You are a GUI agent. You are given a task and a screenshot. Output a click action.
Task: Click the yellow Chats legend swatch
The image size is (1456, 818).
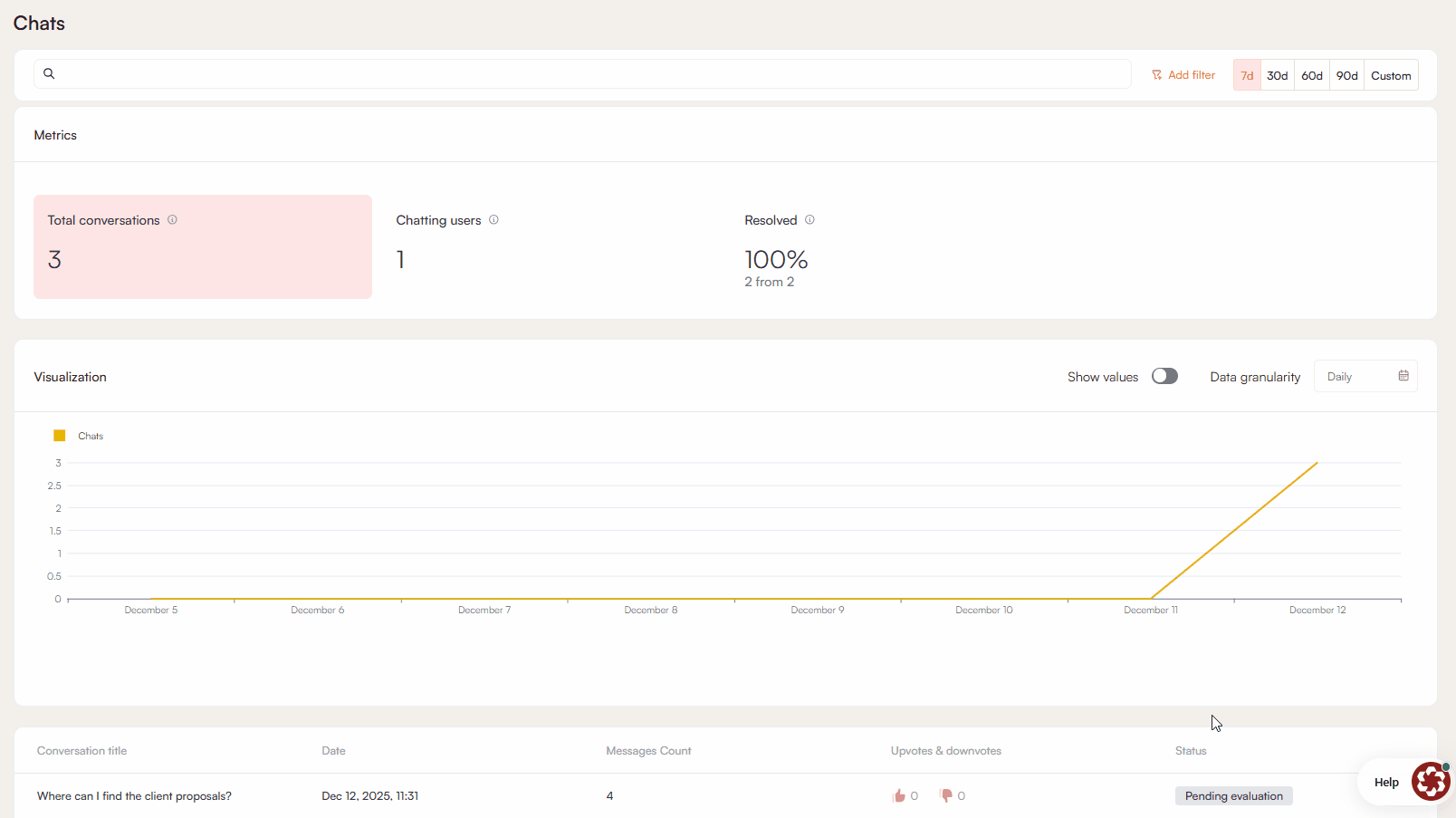[x=60, y=436]
